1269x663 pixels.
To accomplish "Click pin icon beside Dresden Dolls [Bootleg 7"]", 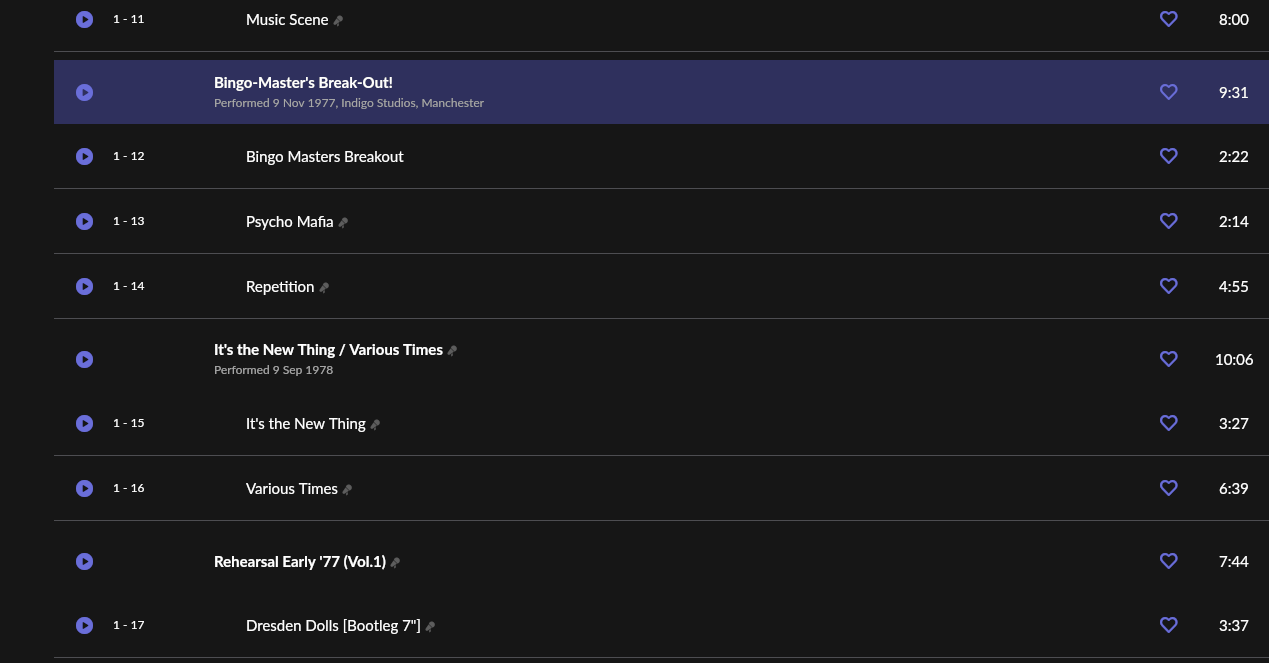I will [430, 627].
